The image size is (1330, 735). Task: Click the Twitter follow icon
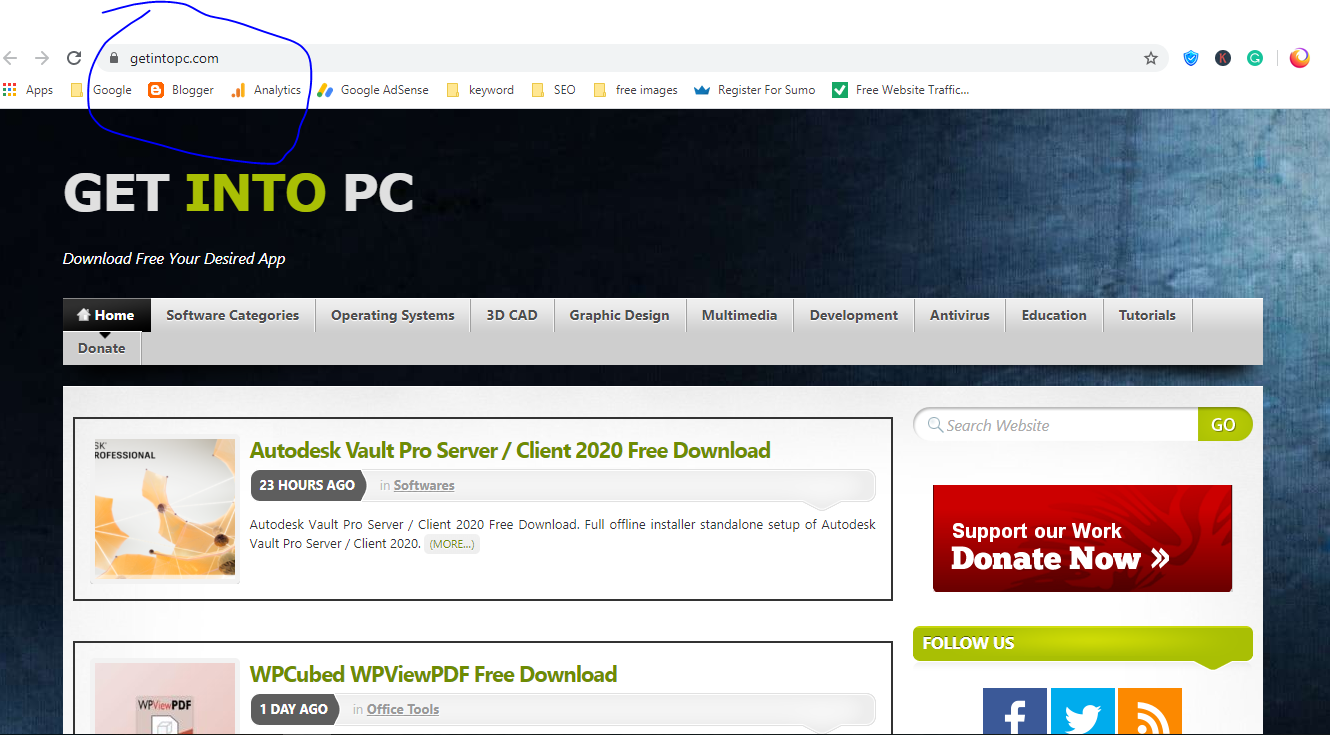coord(1082,711)
